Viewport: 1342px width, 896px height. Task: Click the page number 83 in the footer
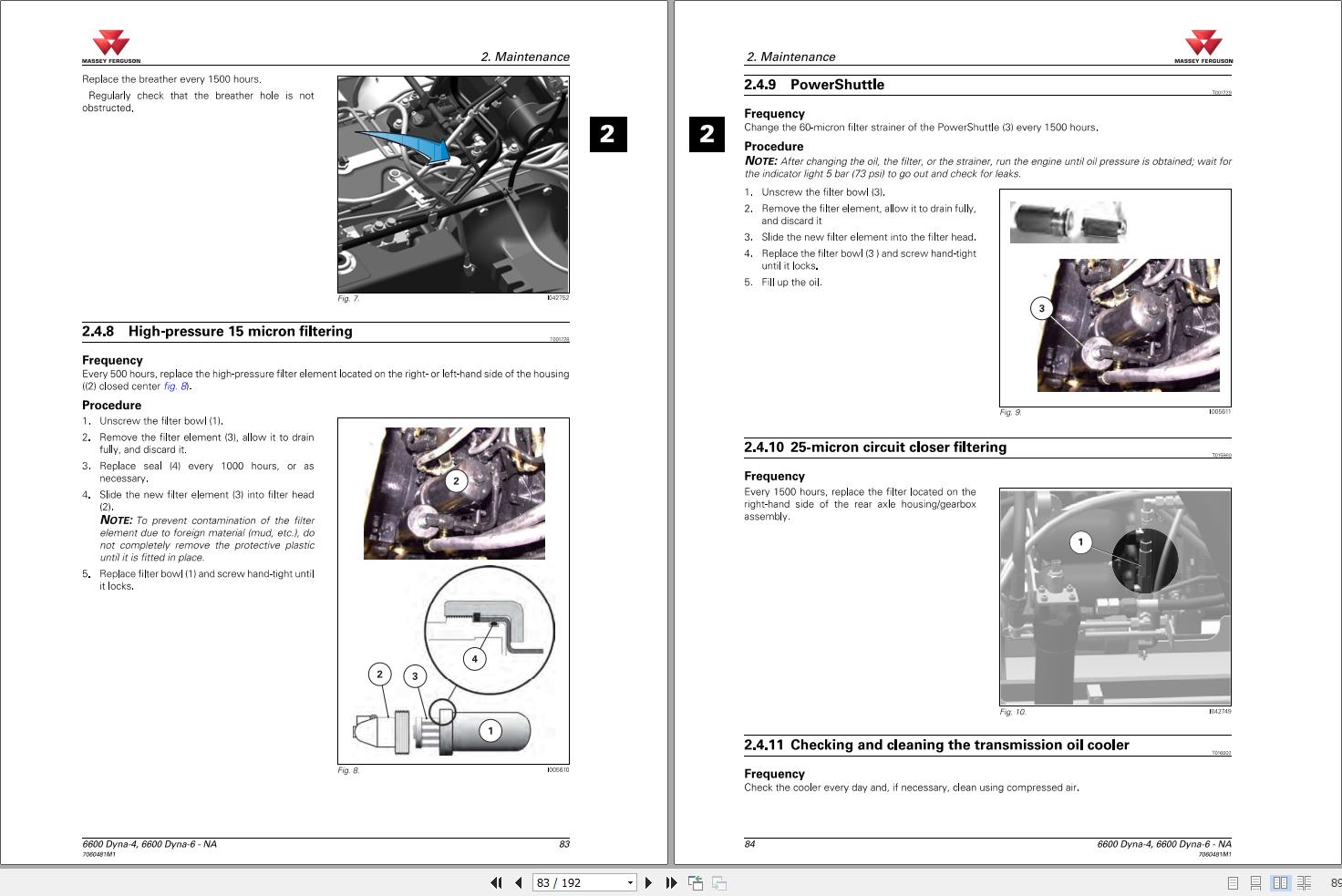pyautogui.click(x=564, y=844)
